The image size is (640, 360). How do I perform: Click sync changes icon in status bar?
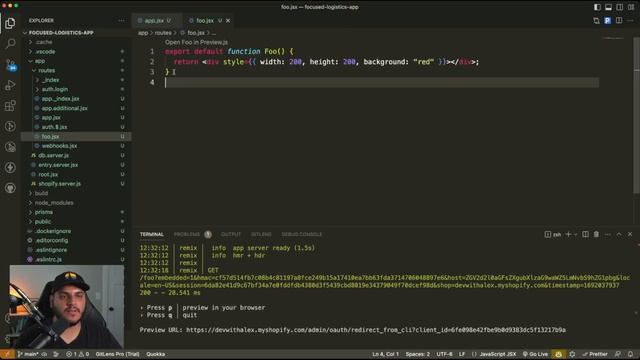pyautogui.click(x=44, y=354)
